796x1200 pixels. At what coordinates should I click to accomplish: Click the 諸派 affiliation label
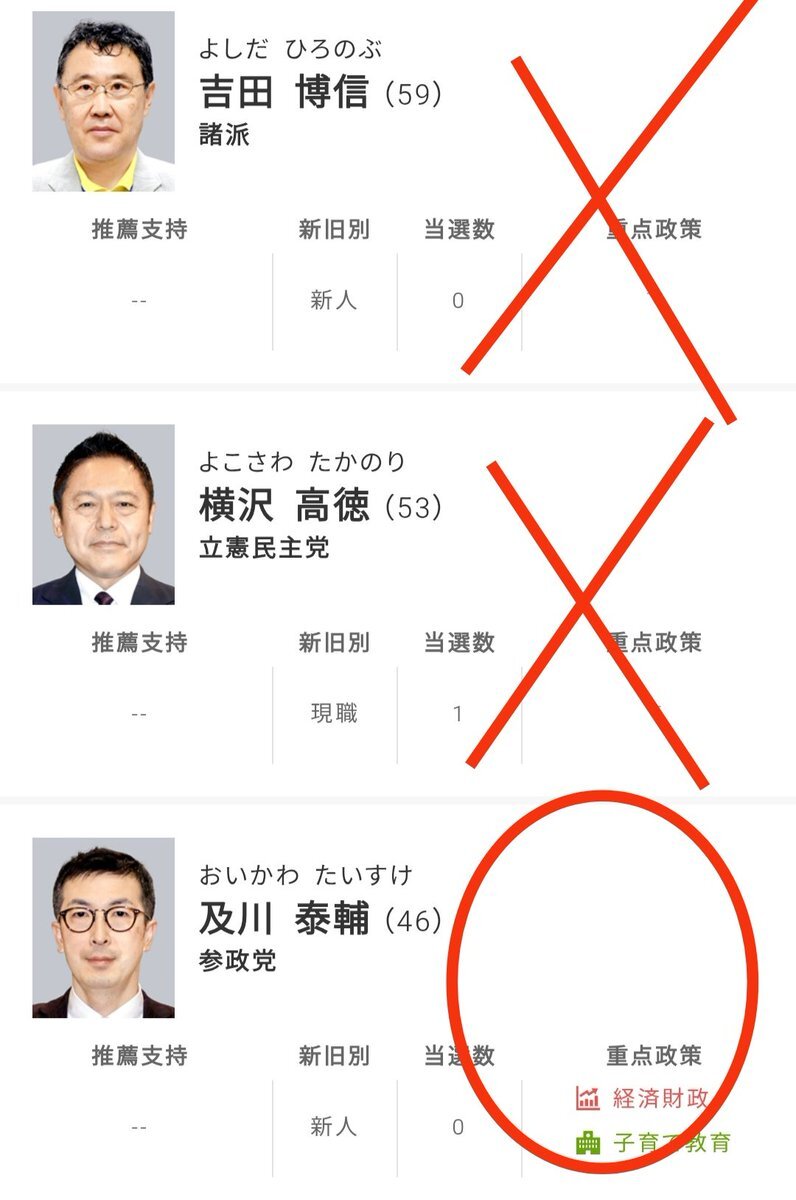[x=224, y=135]
